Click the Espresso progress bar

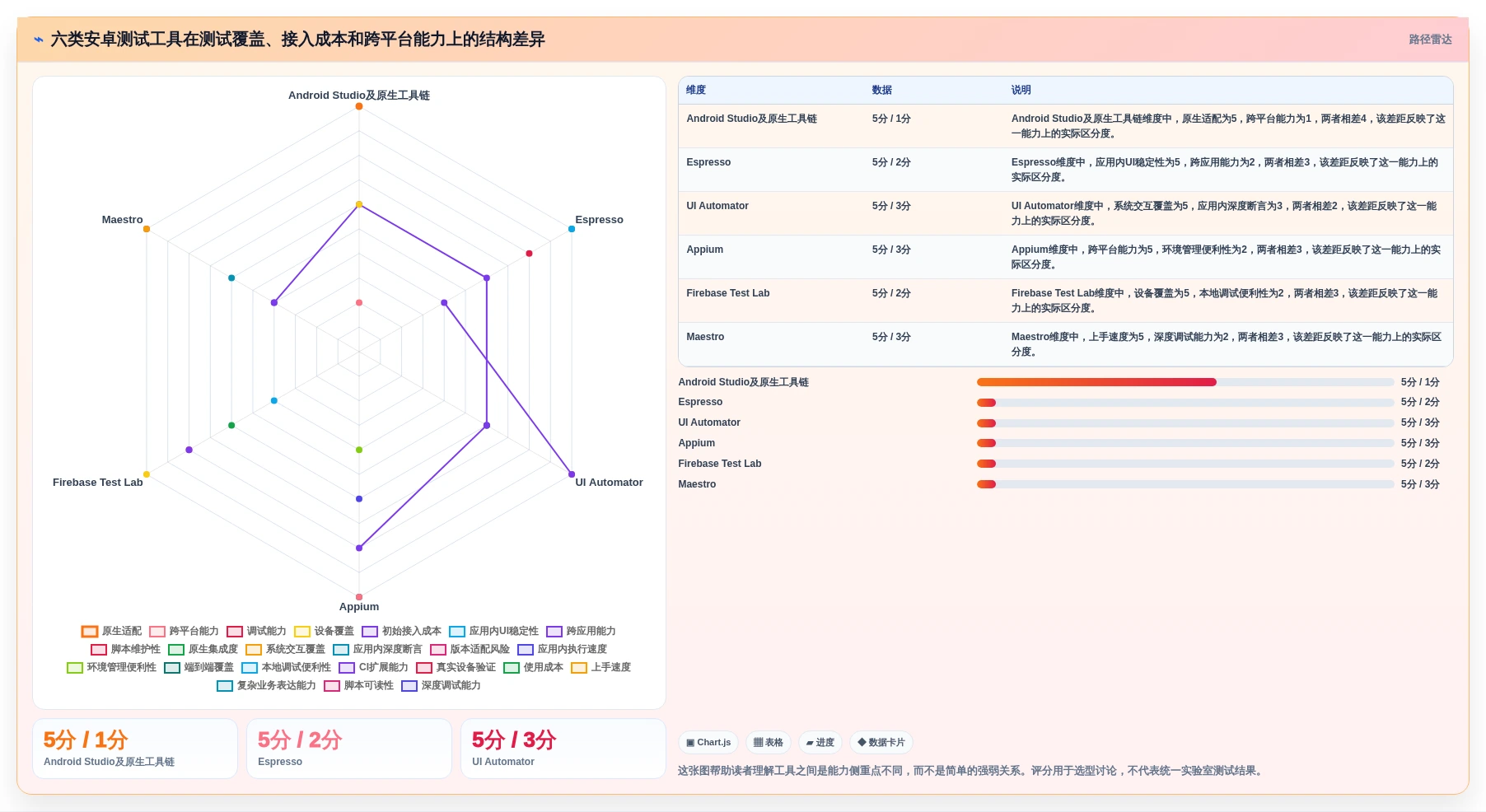(x=1185, y=403)
